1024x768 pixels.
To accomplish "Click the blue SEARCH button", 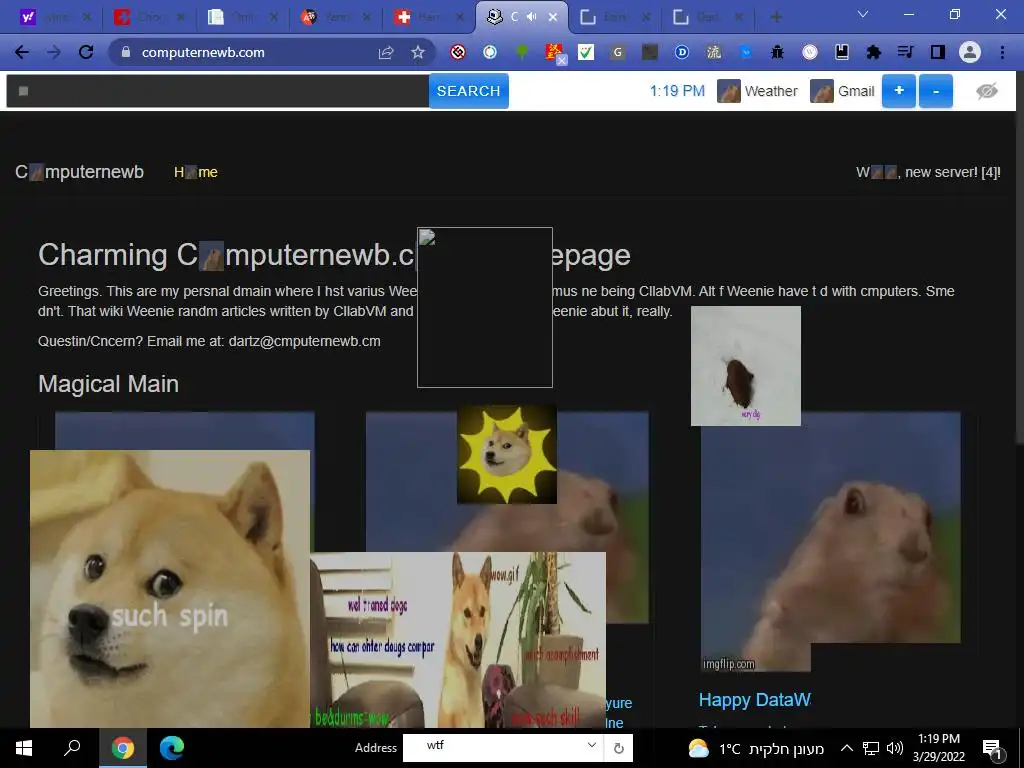I will point(468,91).
